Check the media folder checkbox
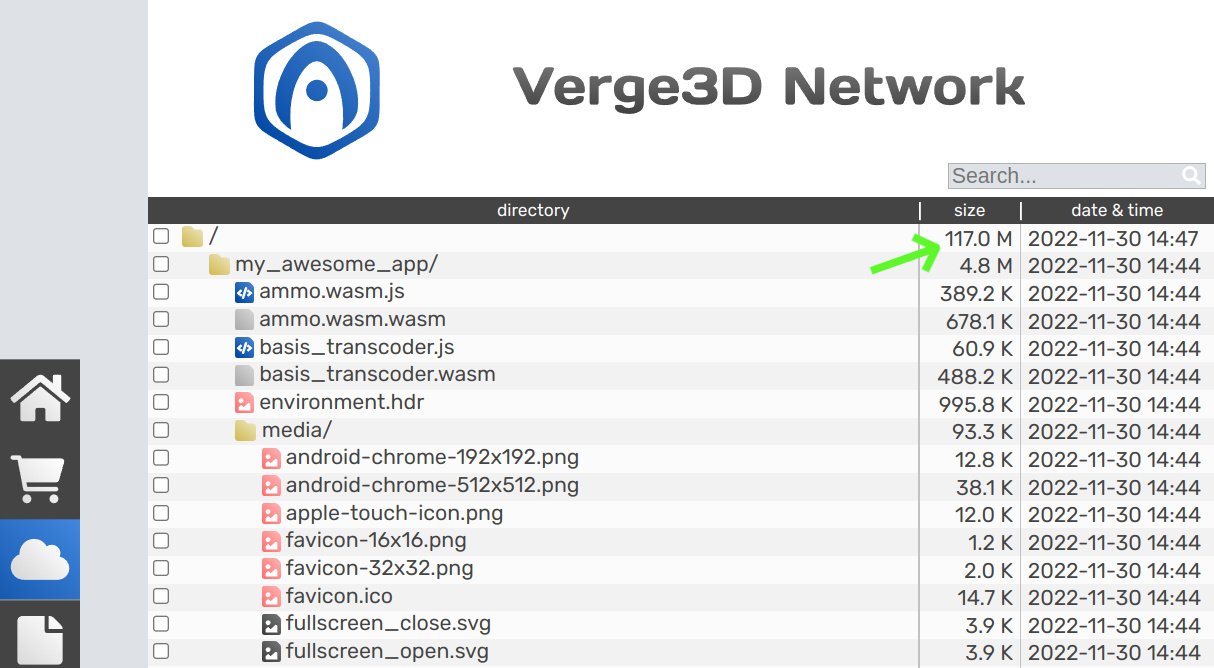 pyautogui.click(x=161, y=431)
